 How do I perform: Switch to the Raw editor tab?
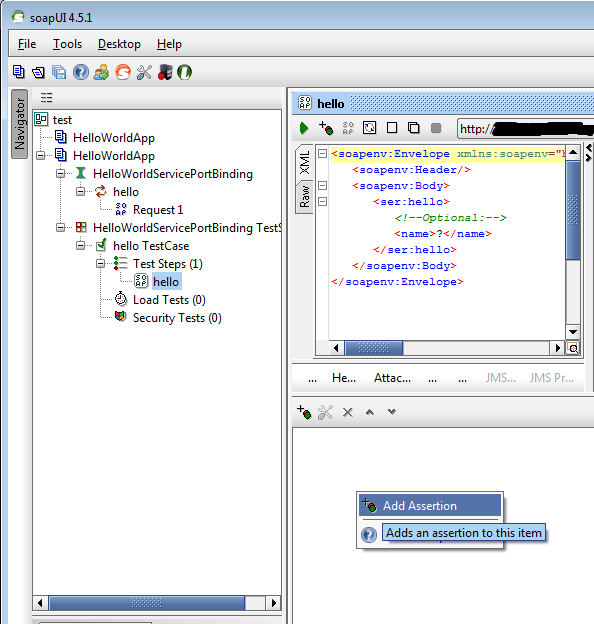[x=304, y=197]
